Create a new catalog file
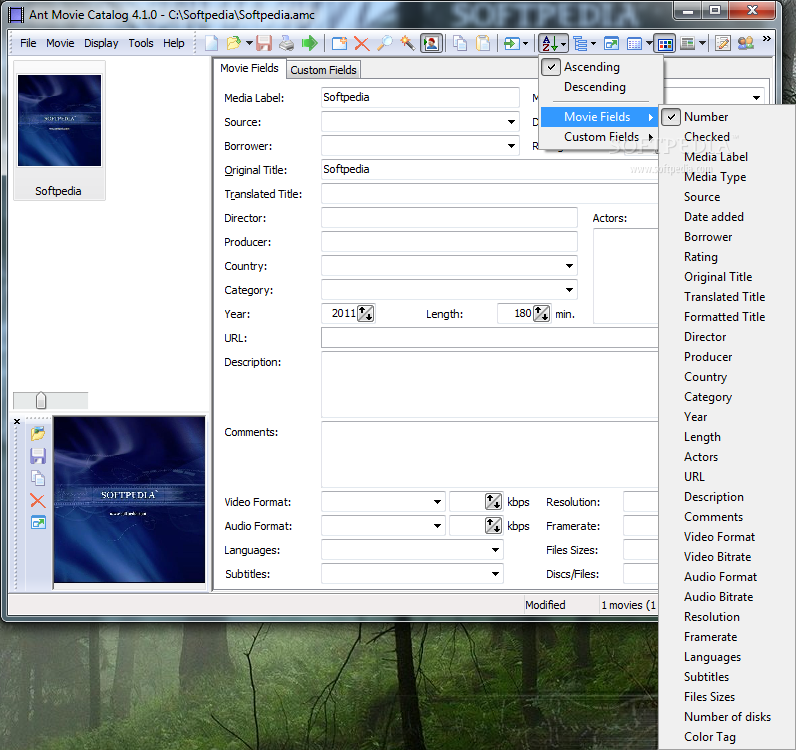The width and height of the screenshot is (796, 750). pyautogui.click(x=212, y=44)
